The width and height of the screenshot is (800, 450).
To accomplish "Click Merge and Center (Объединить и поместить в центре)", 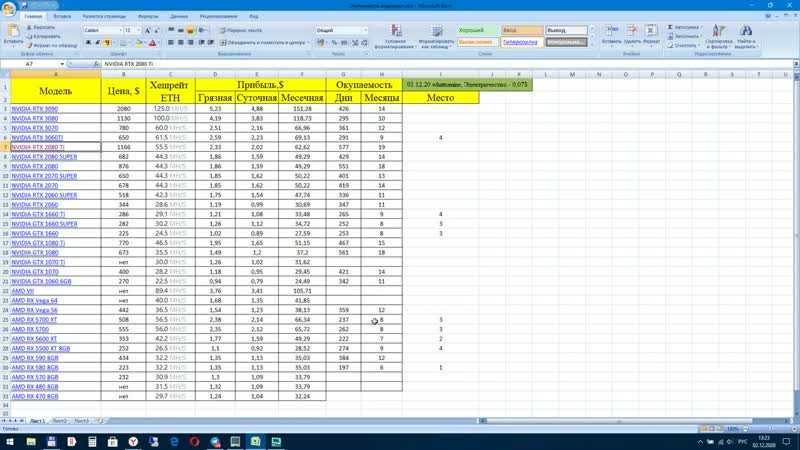I will (x=263, y=43).
